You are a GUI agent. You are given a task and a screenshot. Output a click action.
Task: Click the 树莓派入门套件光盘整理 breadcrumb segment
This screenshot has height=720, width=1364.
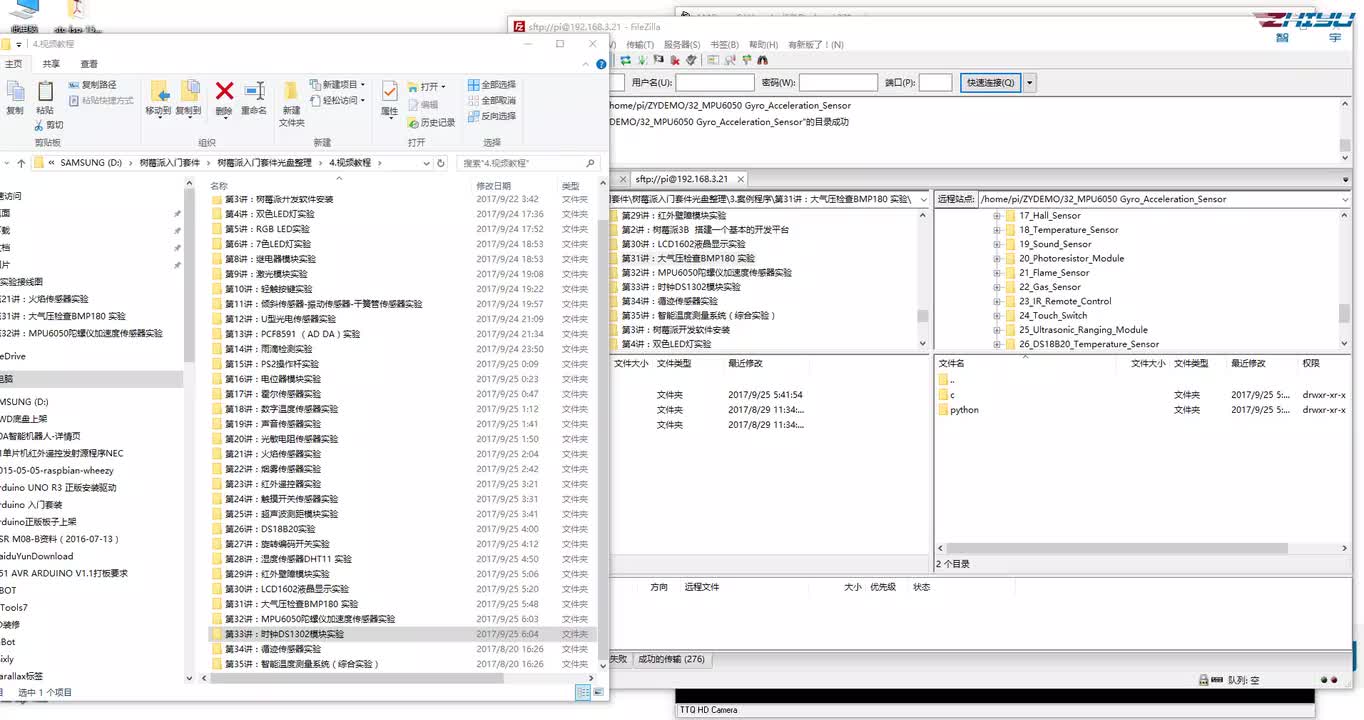[264, 162]
